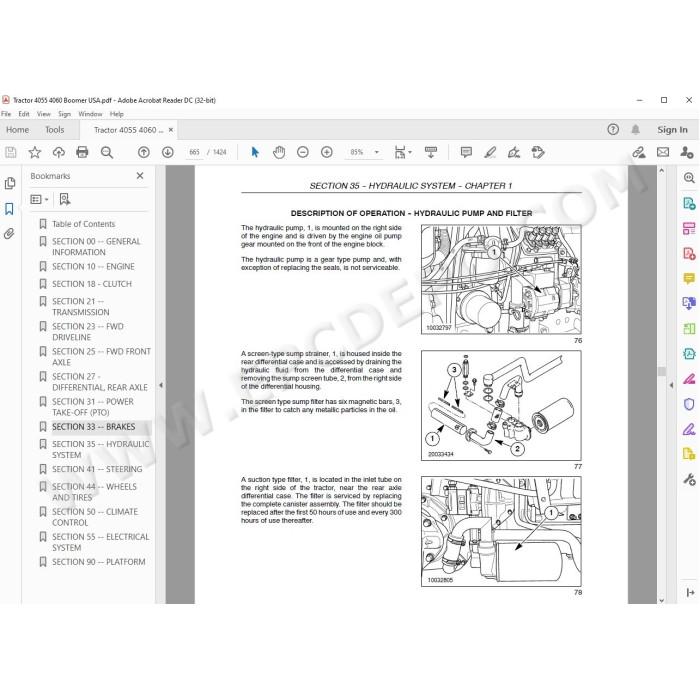The height and width of the screenshot is (700, 700).
Task: Toggle the Bookmarks panel icon
Action: [9, 208]
